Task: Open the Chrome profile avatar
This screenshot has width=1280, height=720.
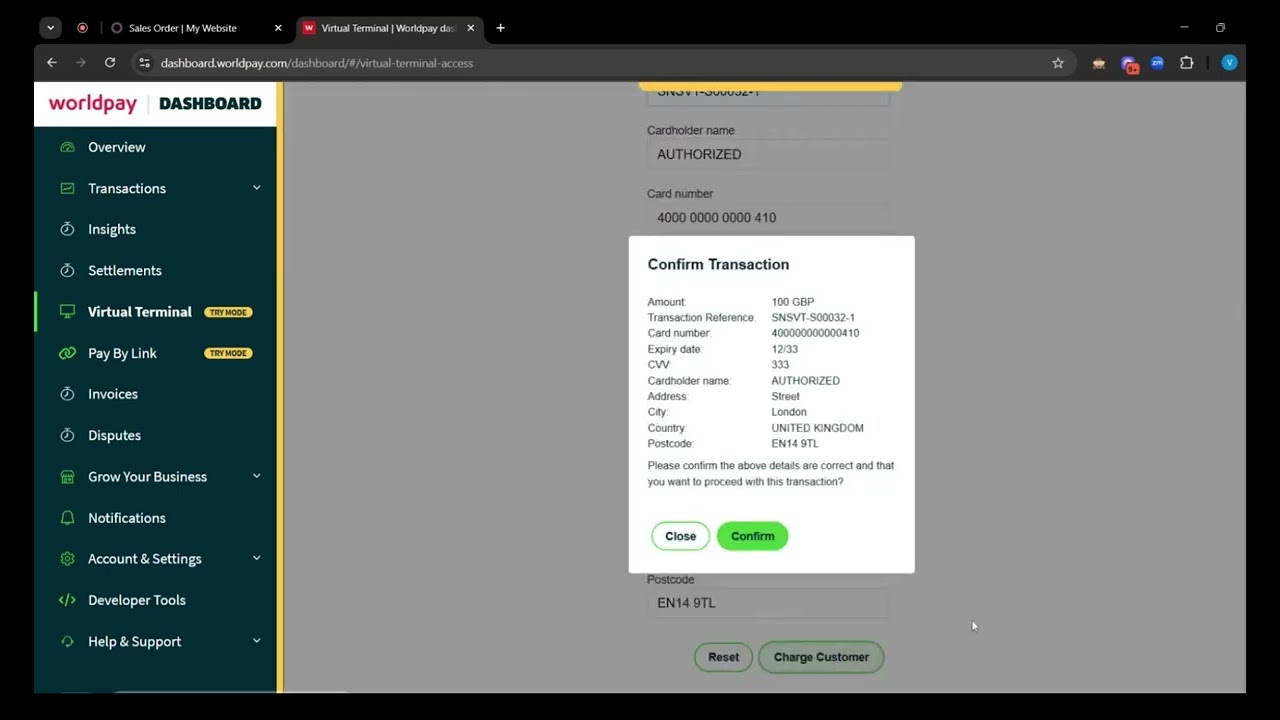Action: tap(1229, 63)
